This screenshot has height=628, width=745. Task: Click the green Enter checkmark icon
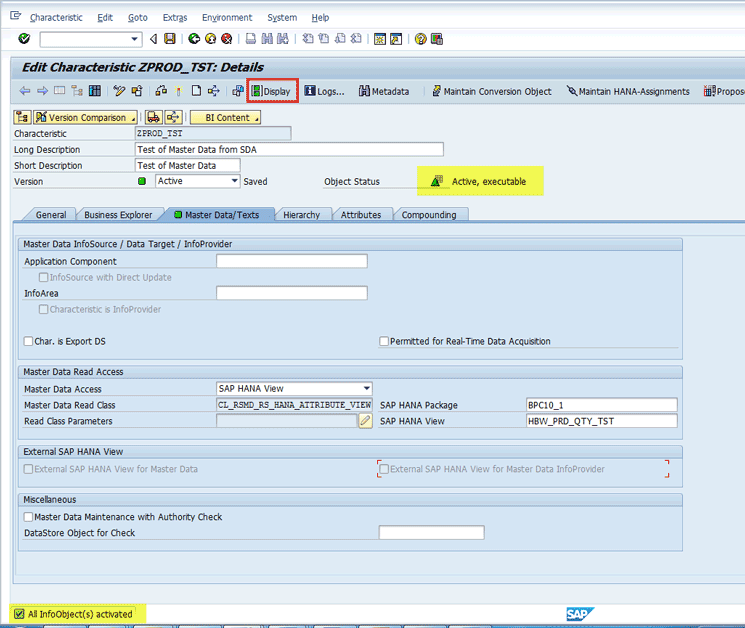(24, 39)
